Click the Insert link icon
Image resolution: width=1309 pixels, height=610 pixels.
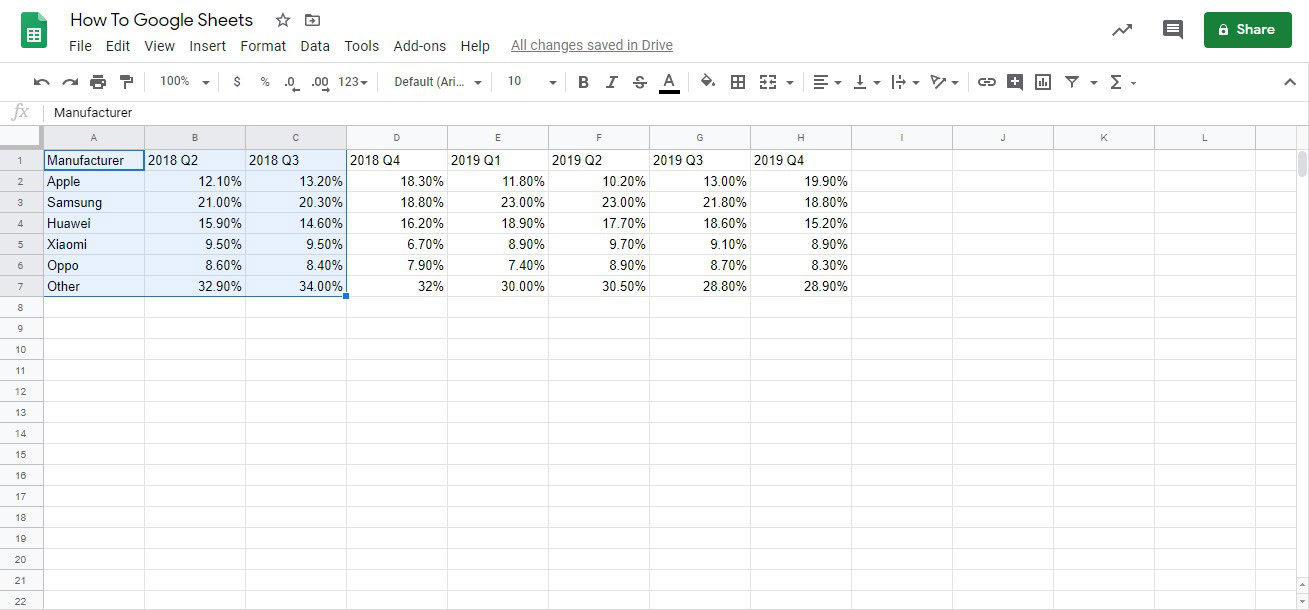987,82
